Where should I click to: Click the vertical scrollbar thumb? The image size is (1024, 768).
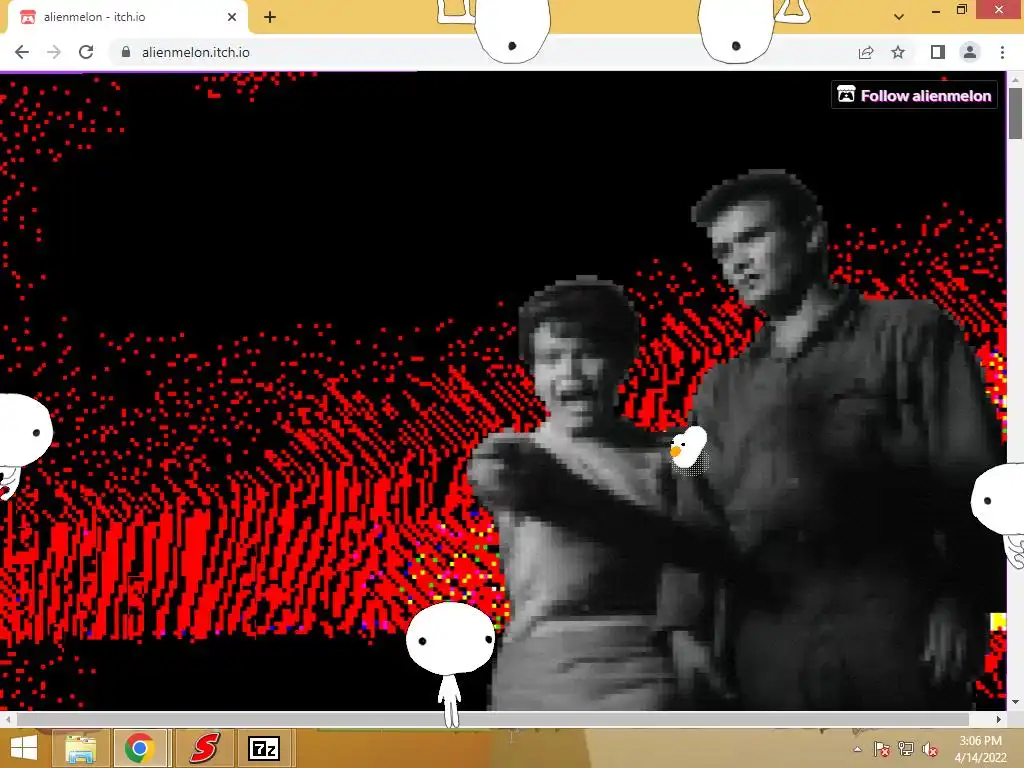[x=1015, y=113]
